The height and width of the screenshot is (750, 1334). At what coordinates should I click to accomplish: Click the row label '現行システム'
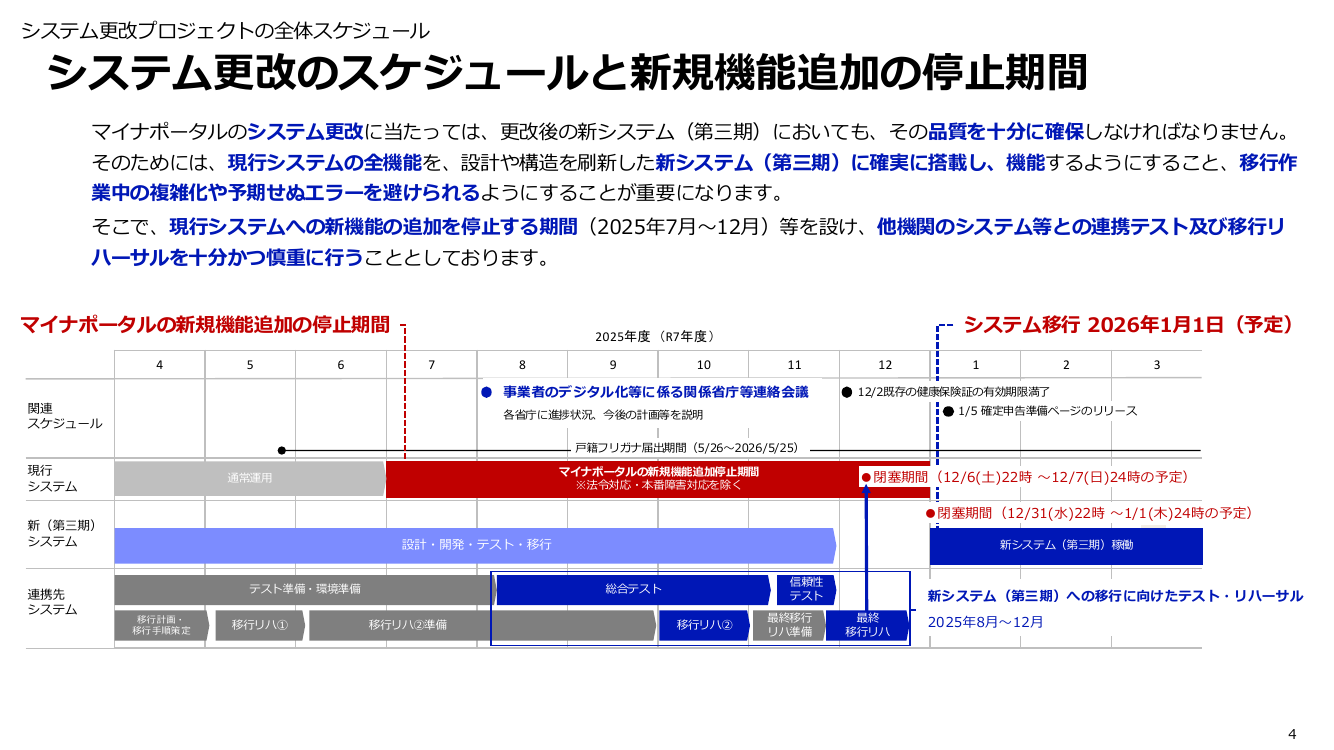[x=52, y=478]
